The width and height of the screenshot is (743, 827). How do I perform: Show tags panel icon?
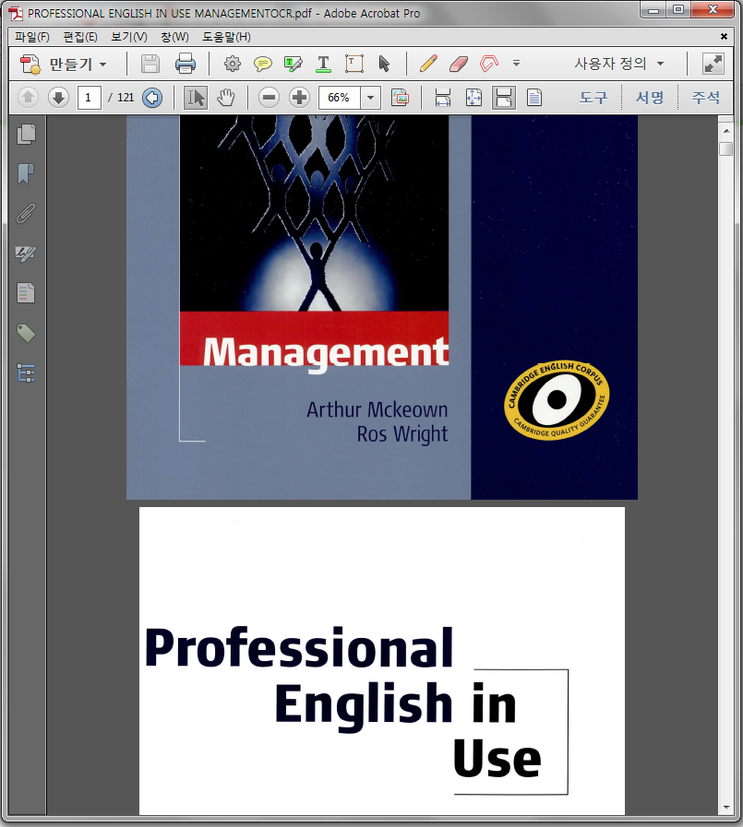coord(26,333)
